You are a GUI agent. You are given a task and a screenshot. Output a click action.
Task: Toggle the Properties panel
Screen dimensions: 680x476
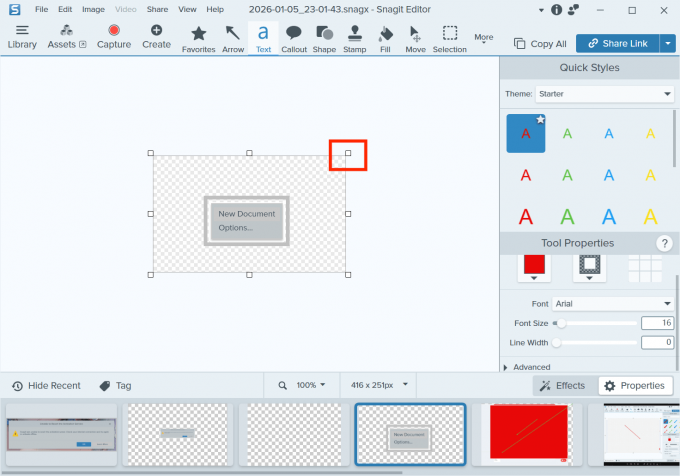pyautogui.click(x=634, y=386)
